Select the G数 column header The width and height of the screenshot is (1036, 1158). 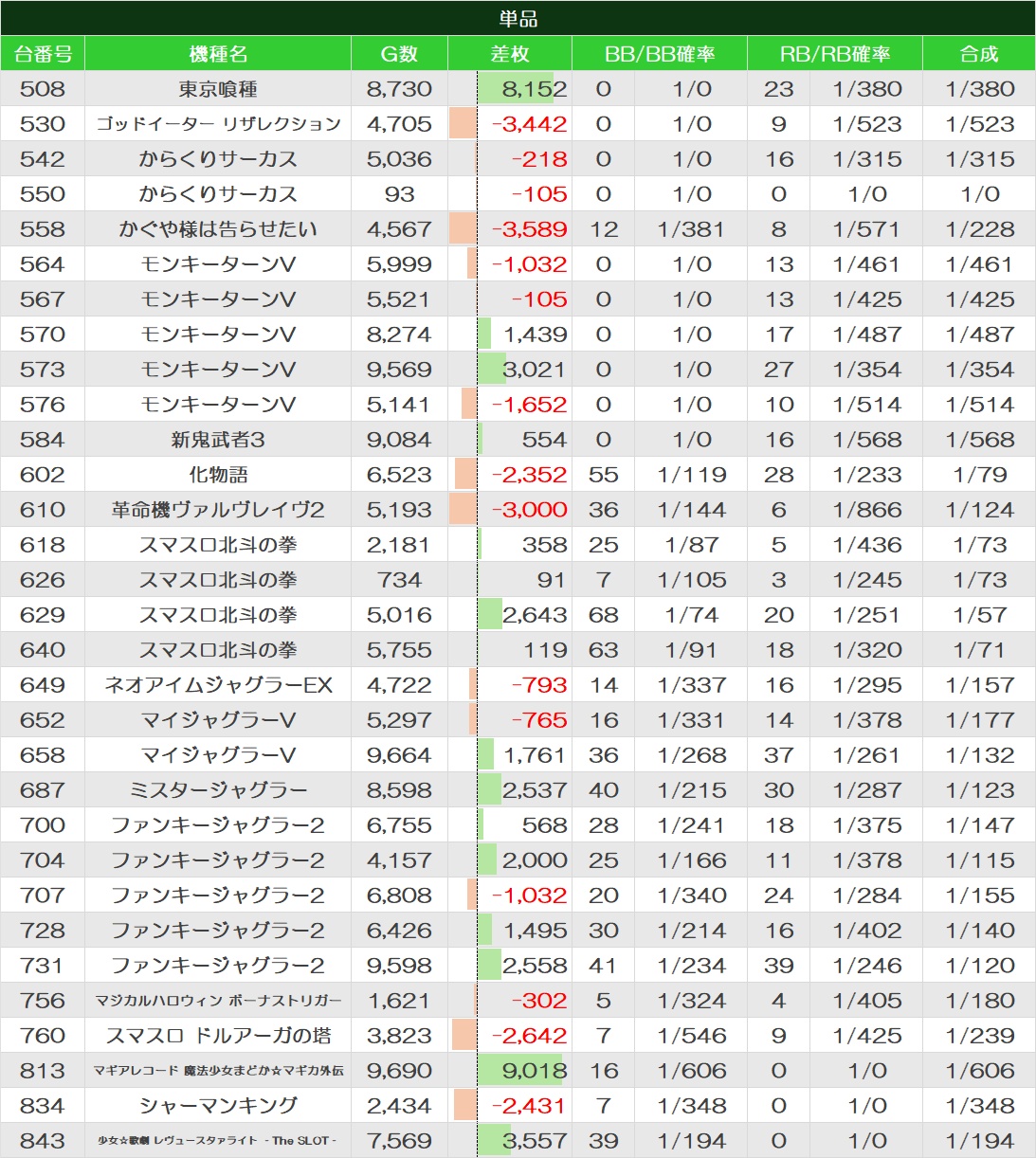click(399, 54)
